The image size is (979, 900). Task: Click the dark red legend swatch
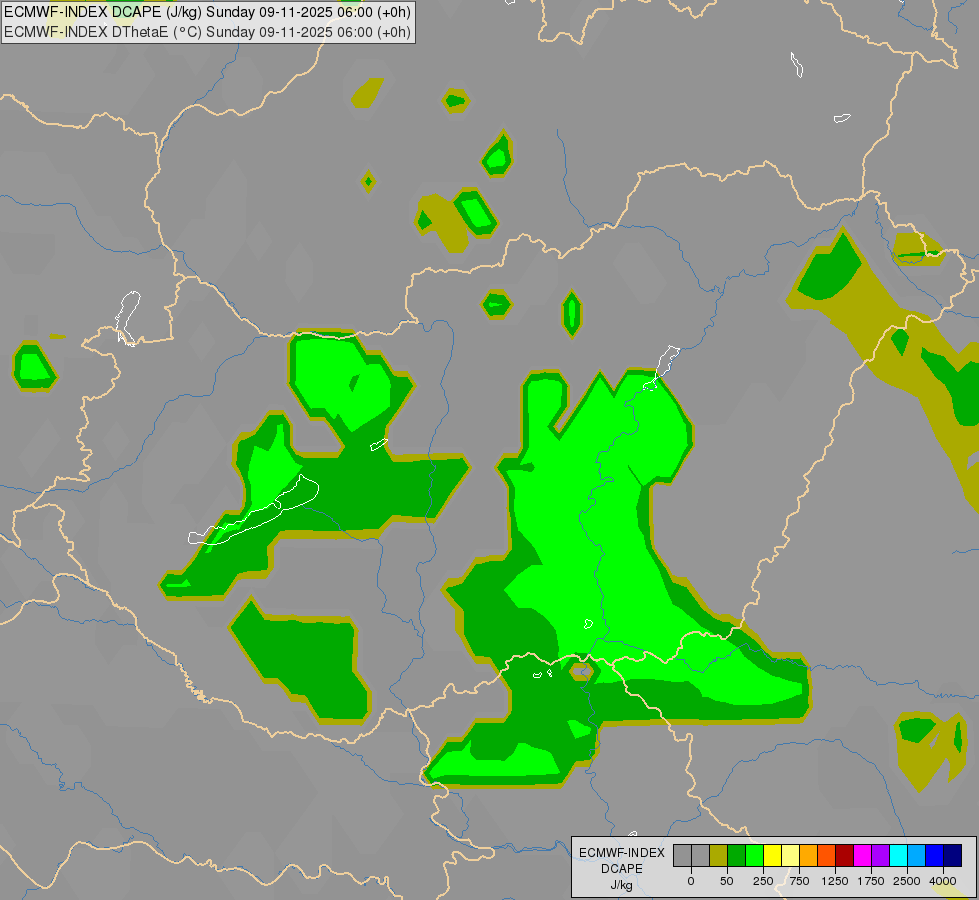click(x=845, y=856)
